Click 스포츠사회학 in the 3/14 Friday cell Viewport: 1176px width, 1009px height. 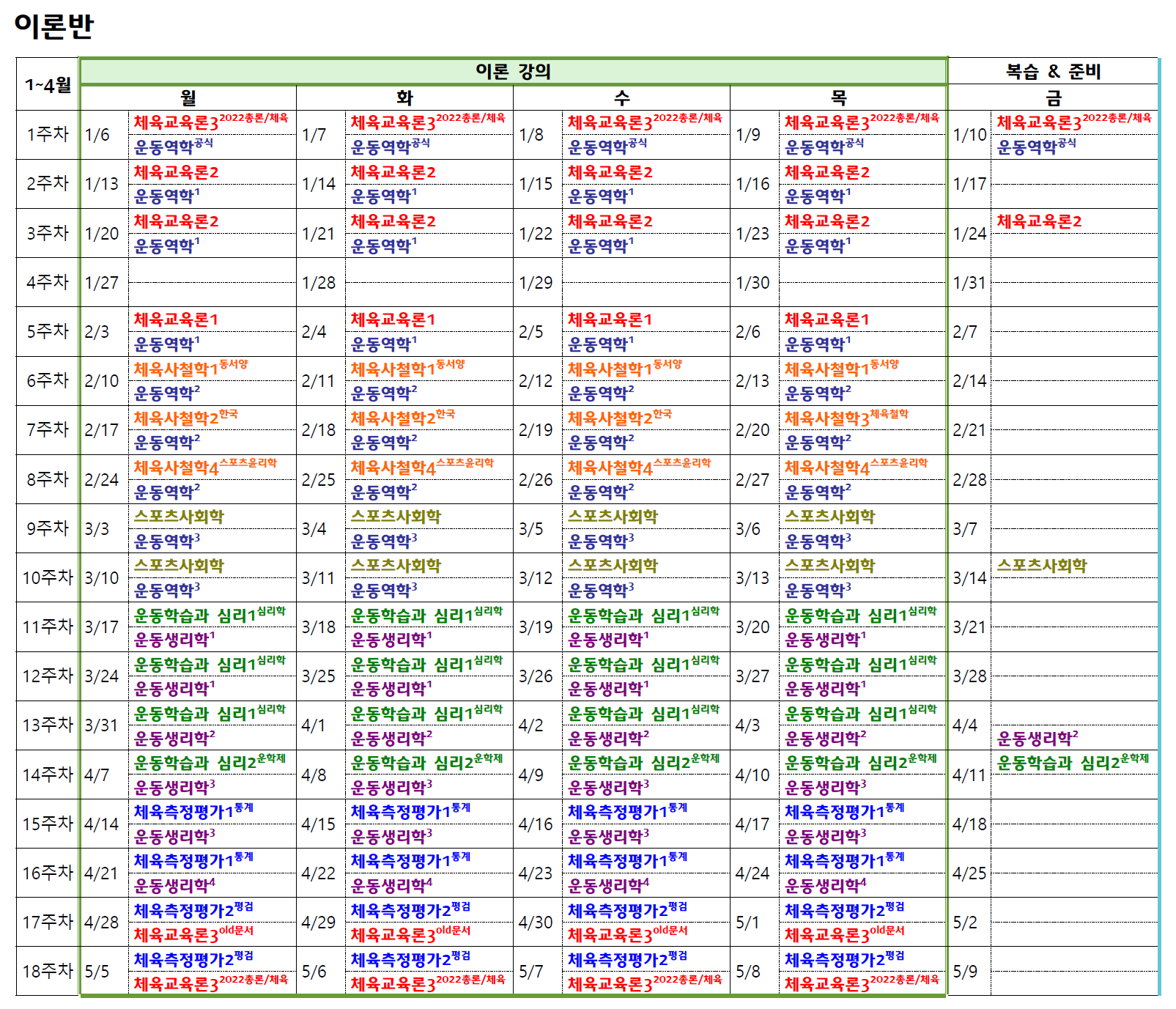1042,566
